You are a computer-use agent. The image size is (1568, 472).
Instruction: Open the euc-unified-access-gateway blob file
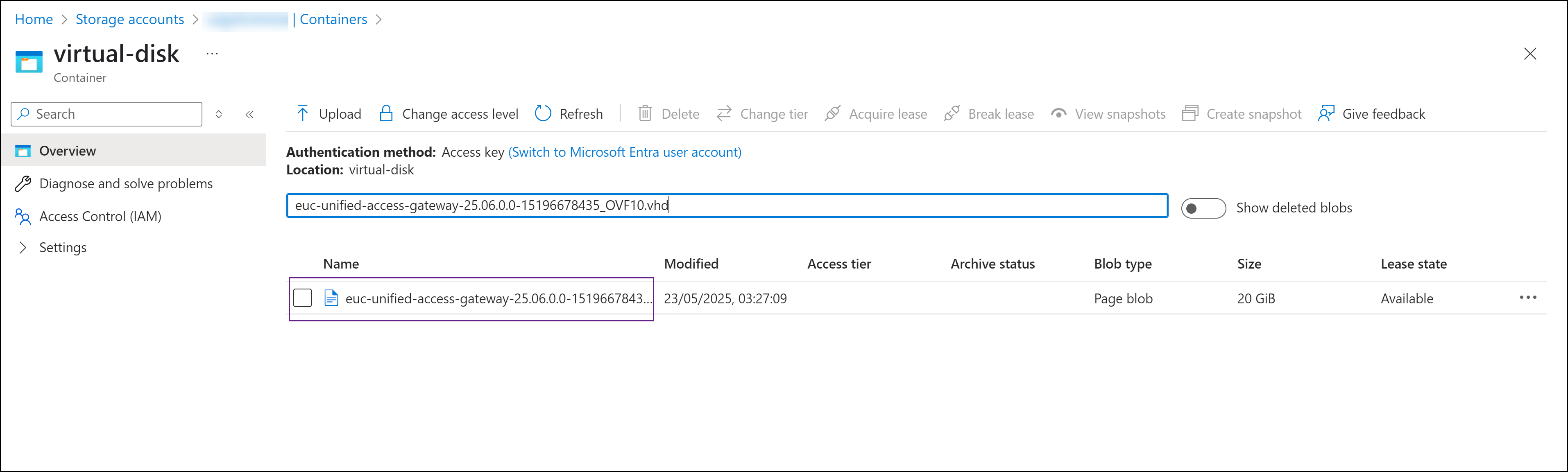[x=498, y=299]
